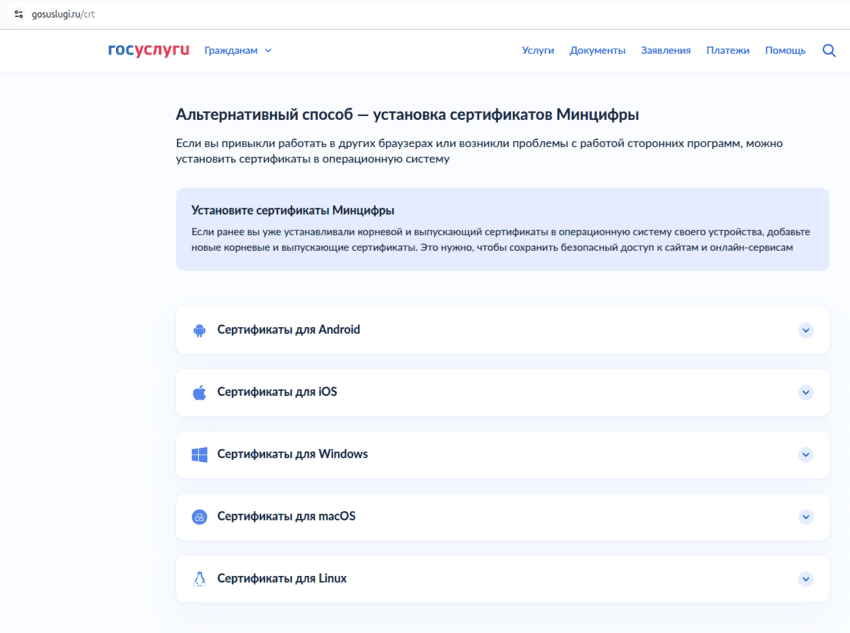The width and height of the screenshot is (850, 633).
Task: Open the Платежи menu item
Action: tap(727, 50)
